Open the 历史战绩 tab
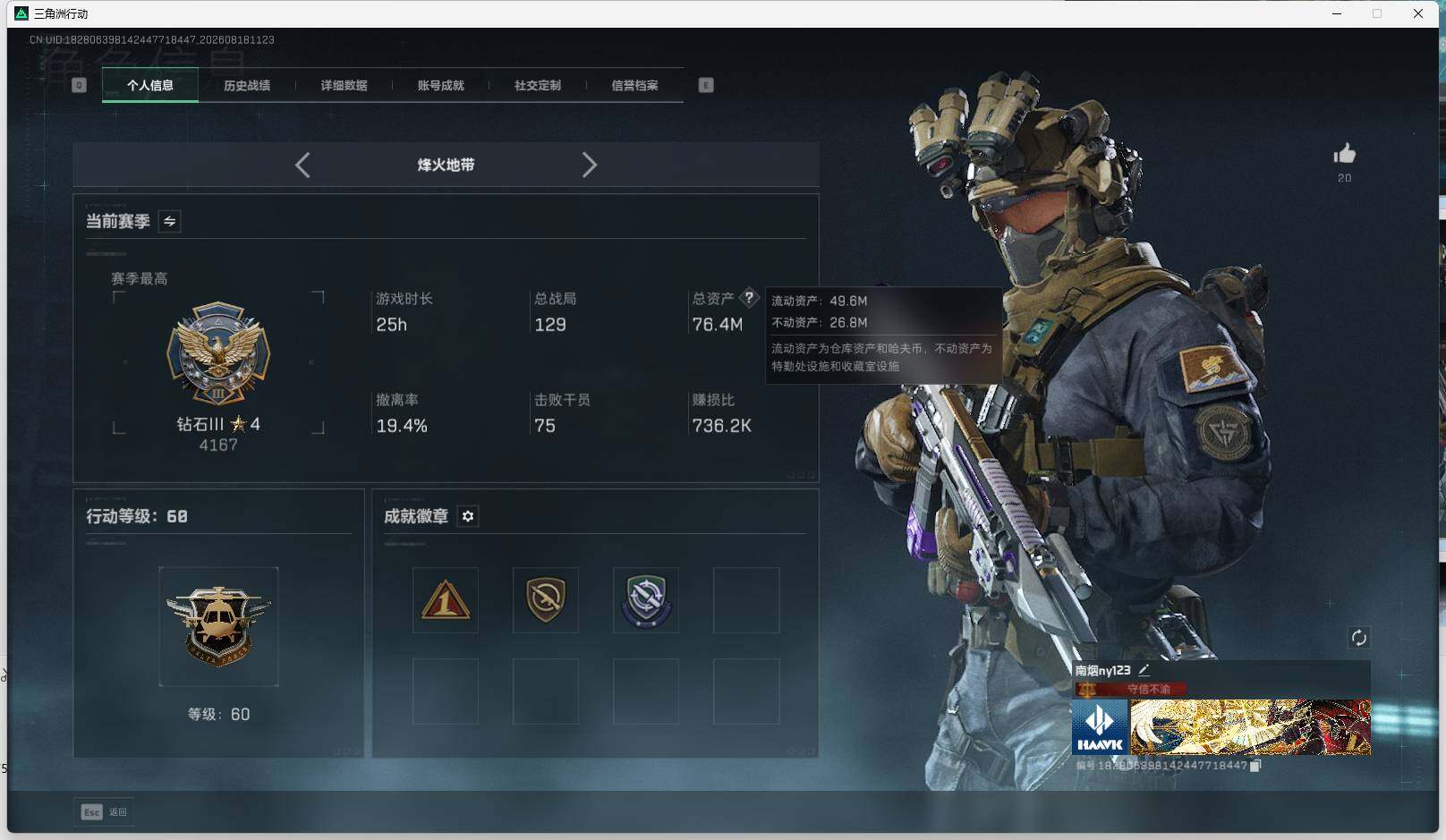 [x=247, y=85]
